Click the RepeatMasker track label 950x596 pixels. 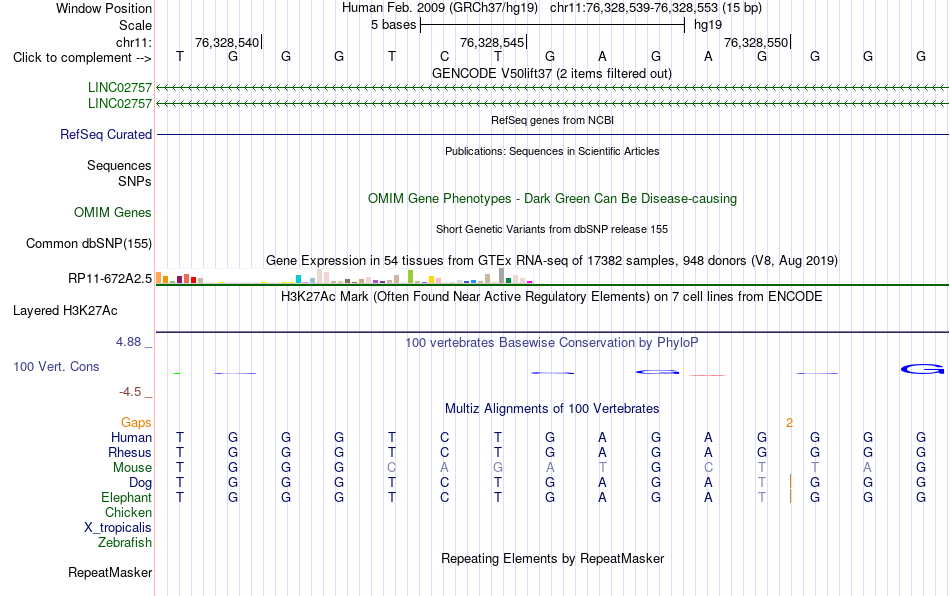[110, 572]
